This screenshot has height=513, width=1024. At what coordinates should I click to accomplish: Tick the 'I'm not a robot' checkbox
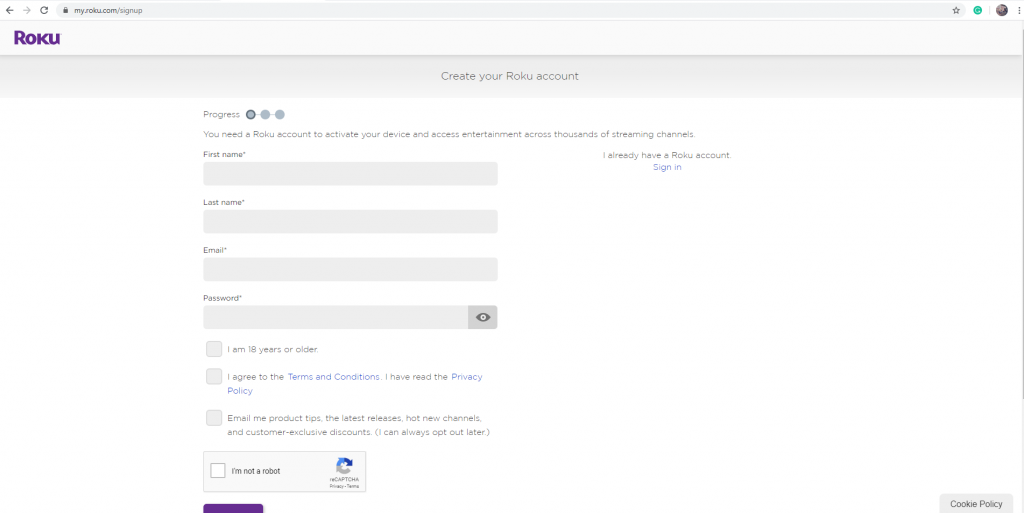[x=218, y=471]
